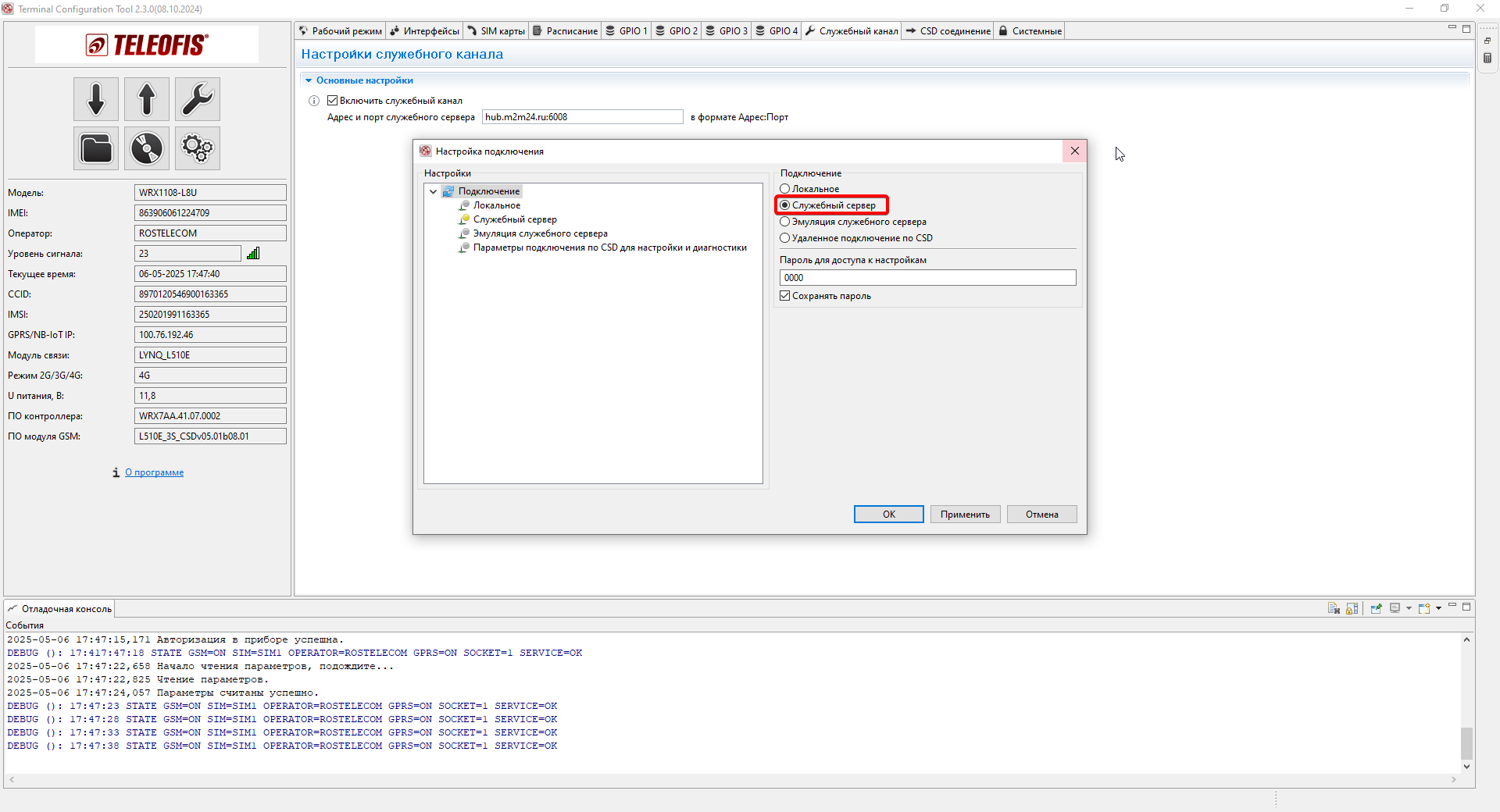The image size is (1500, 812).
Task: Click the pin console icon
Action: (1377, 608)
